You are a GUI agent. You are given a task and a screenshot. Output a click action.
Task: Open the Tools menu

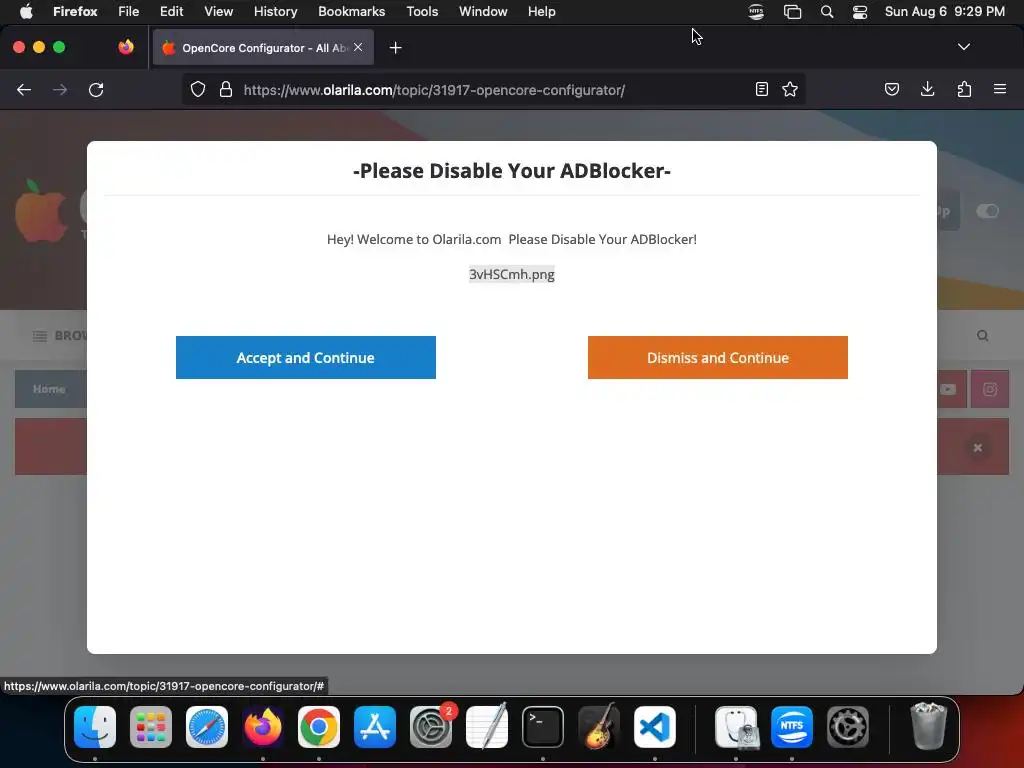[422, 11]
